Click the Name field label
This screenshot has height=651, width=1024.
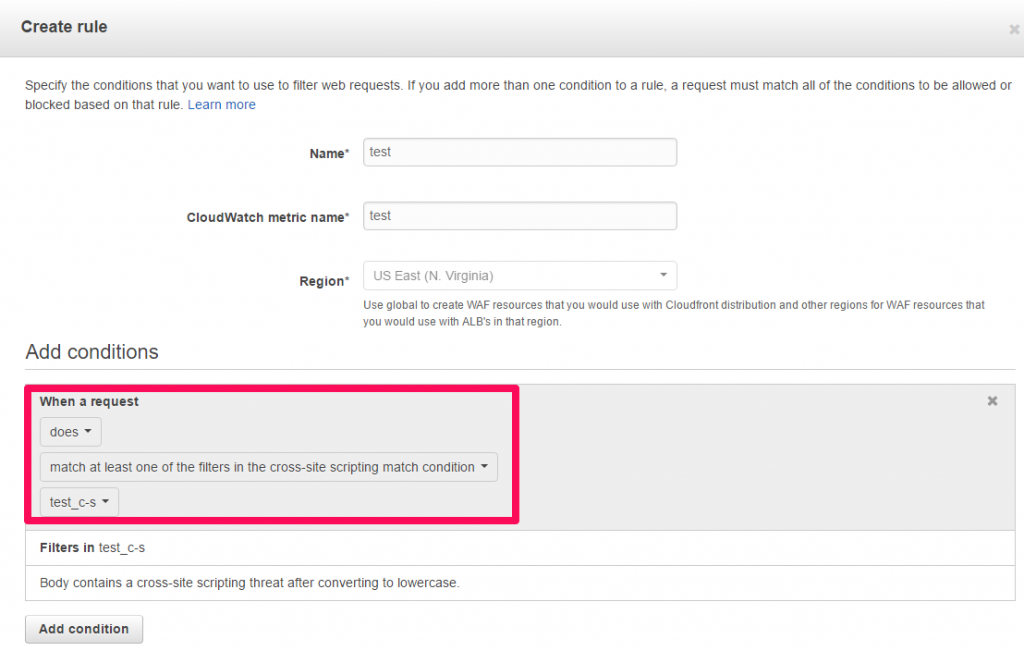pyautogui.click(x=329, y=153)
